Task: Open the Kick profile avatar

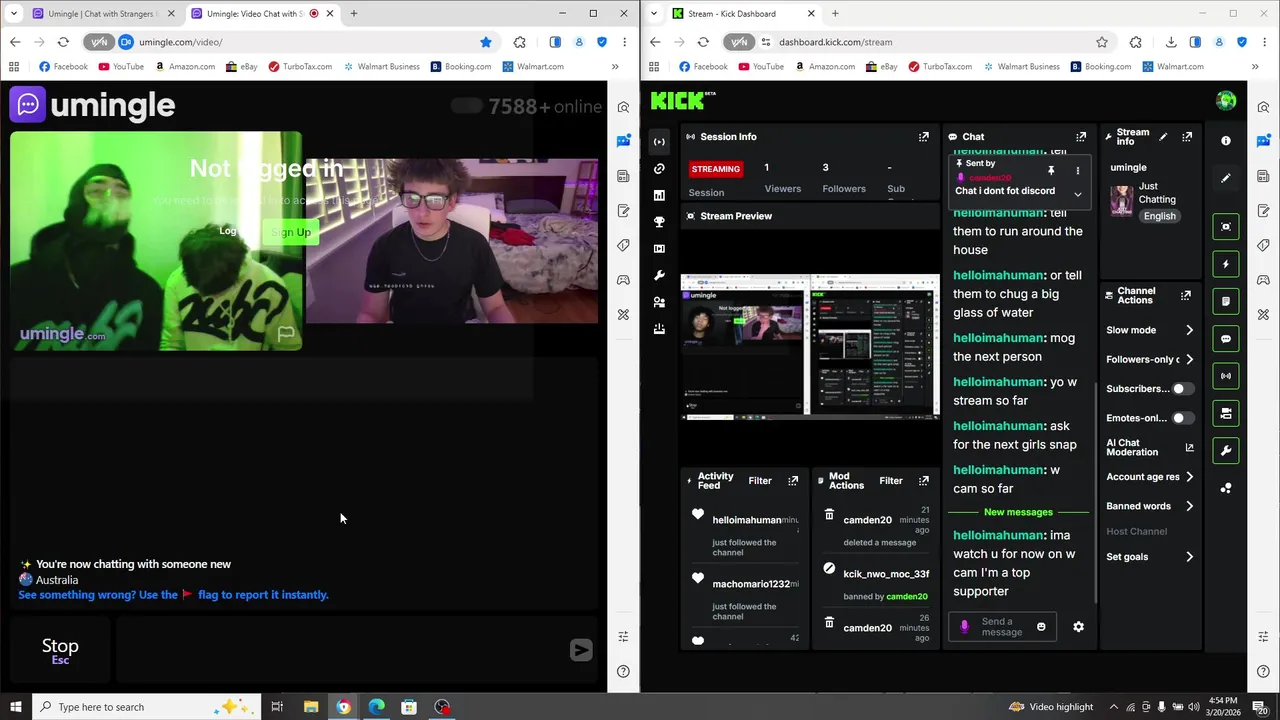Action: [1226, 101]
